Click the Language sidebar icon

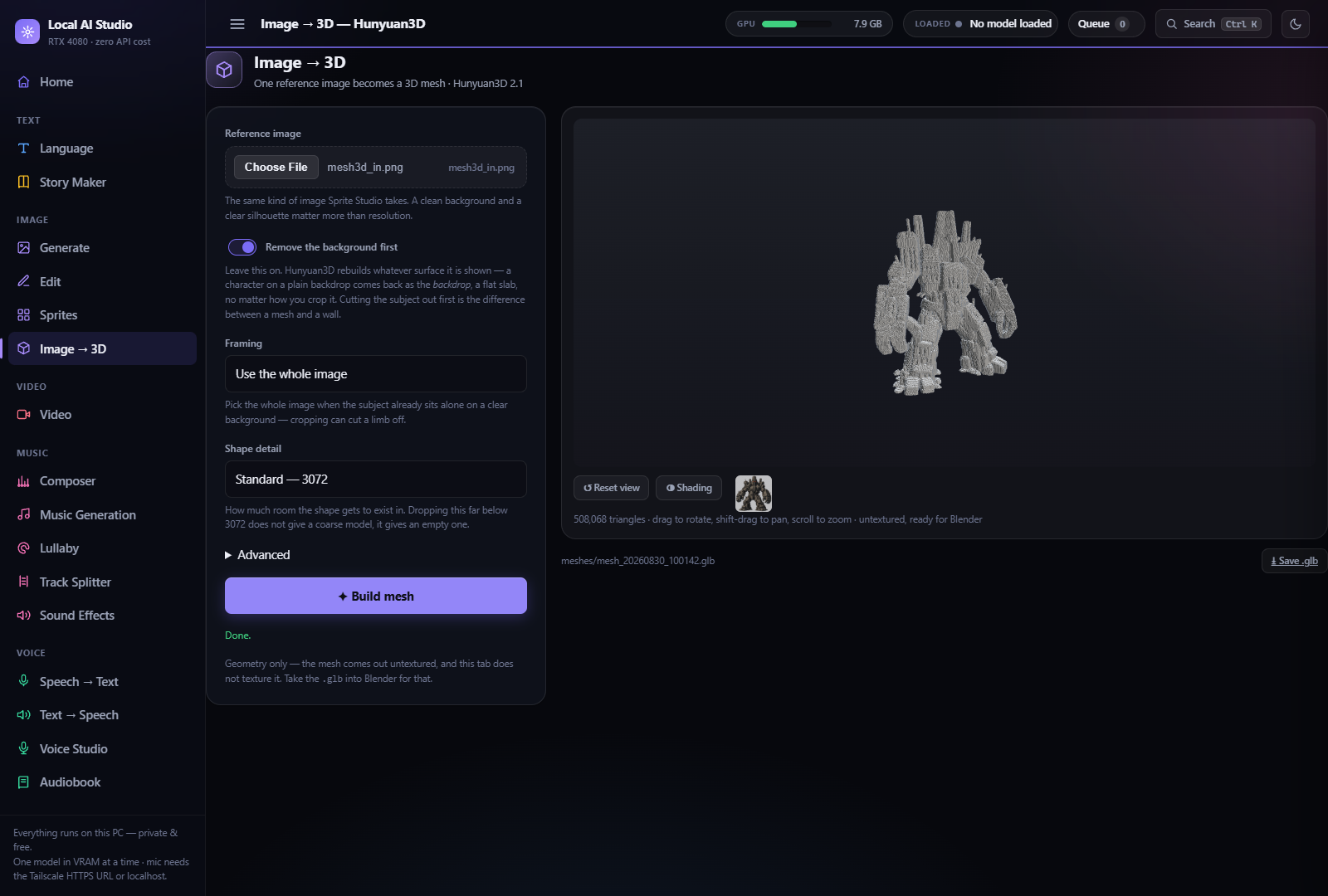click(23, 149)
